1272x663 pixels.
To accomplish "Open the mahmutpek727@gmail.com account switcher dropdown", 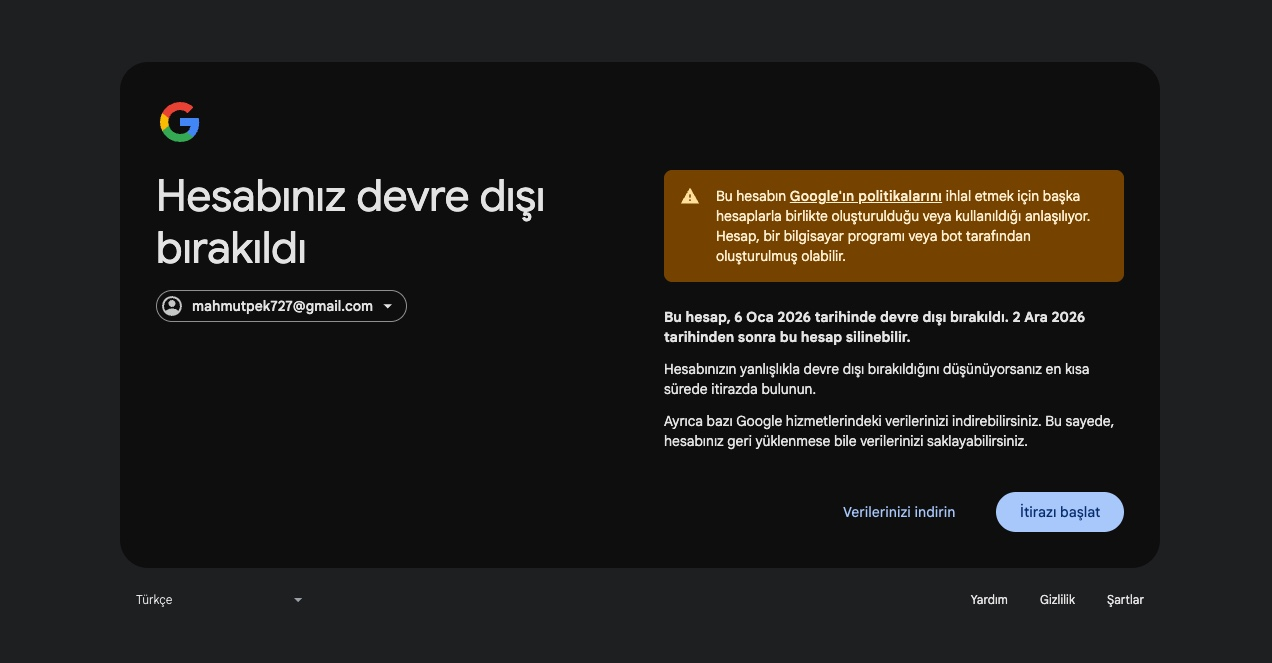I will coord(281,306).
